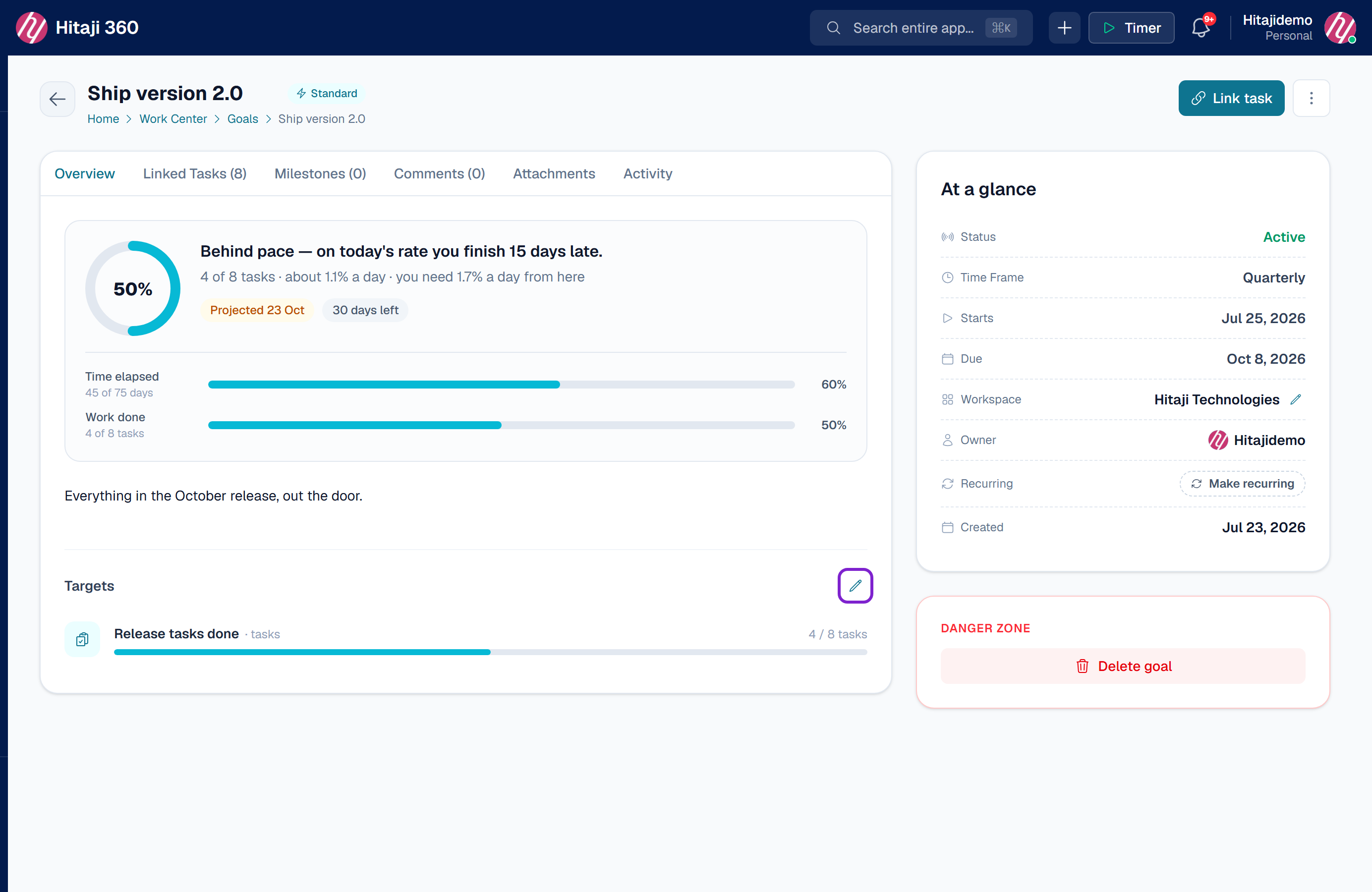Open Work Center breadcrumb link
The width and height of the screenshot is (1372, 892).
point(173,119)
